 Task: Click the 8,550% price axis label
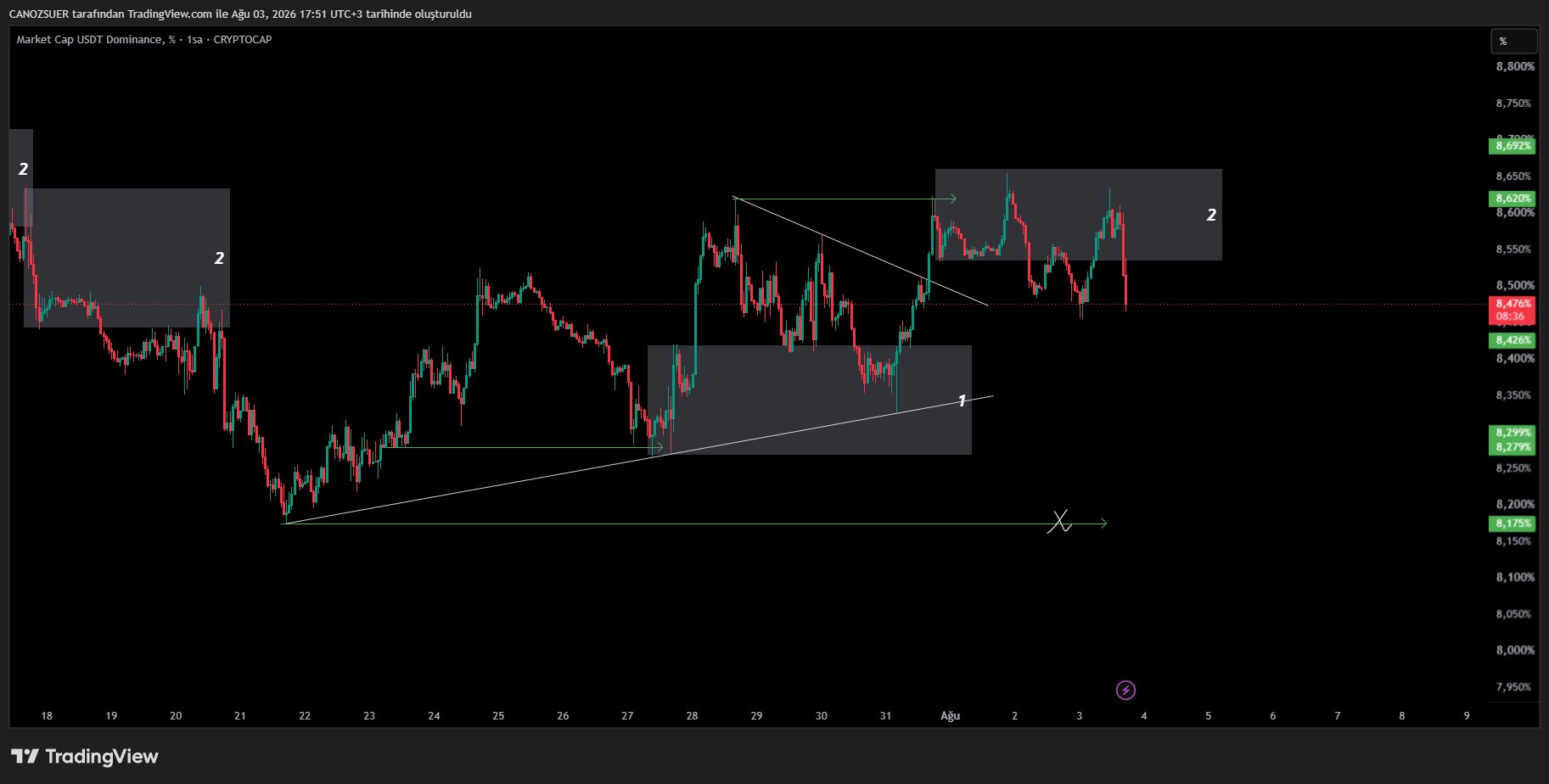pyautogui.click(x=1515, y=249)
